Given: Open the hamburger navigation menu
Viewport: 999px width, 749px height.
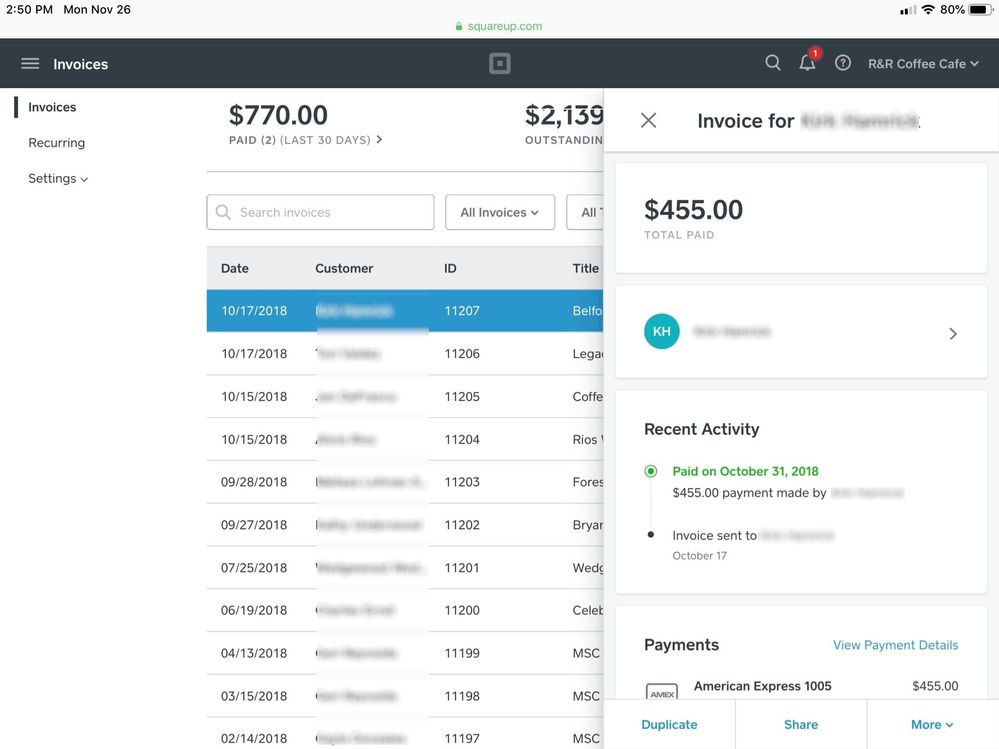Looking at the screenshot, I should coord(30,64).
